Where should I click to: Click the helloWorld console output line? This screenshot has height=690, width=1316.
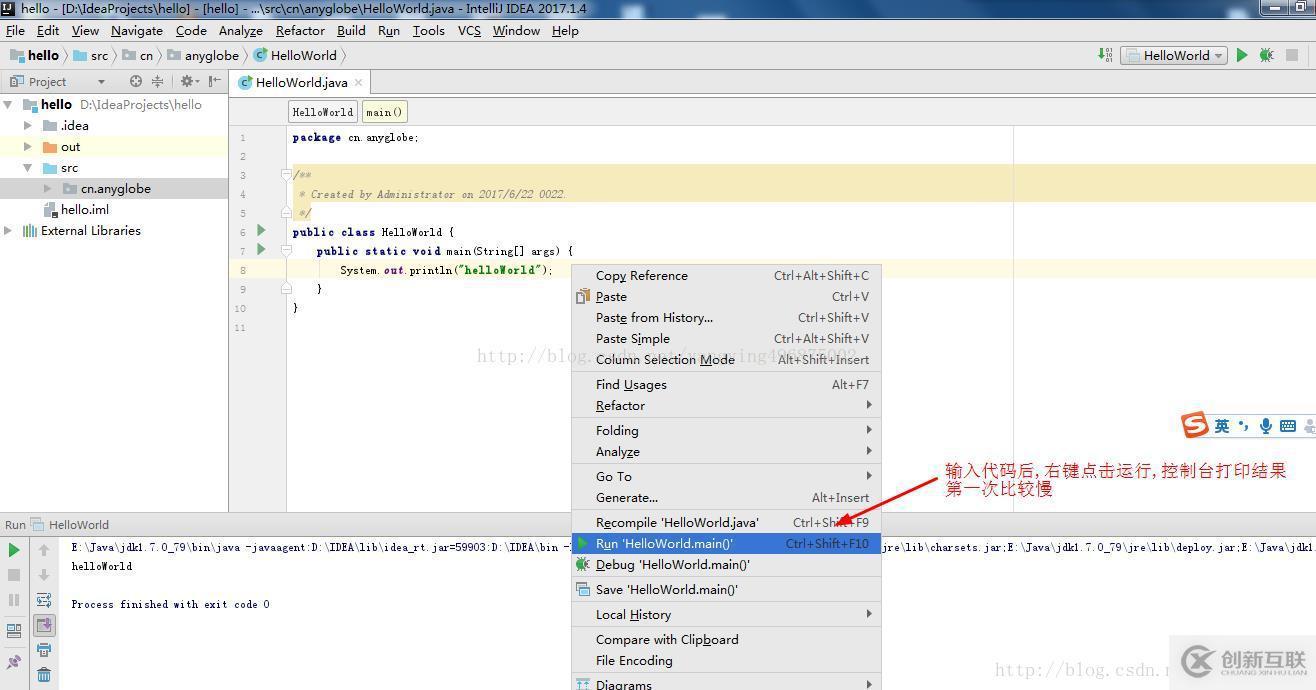click(101, 566)
